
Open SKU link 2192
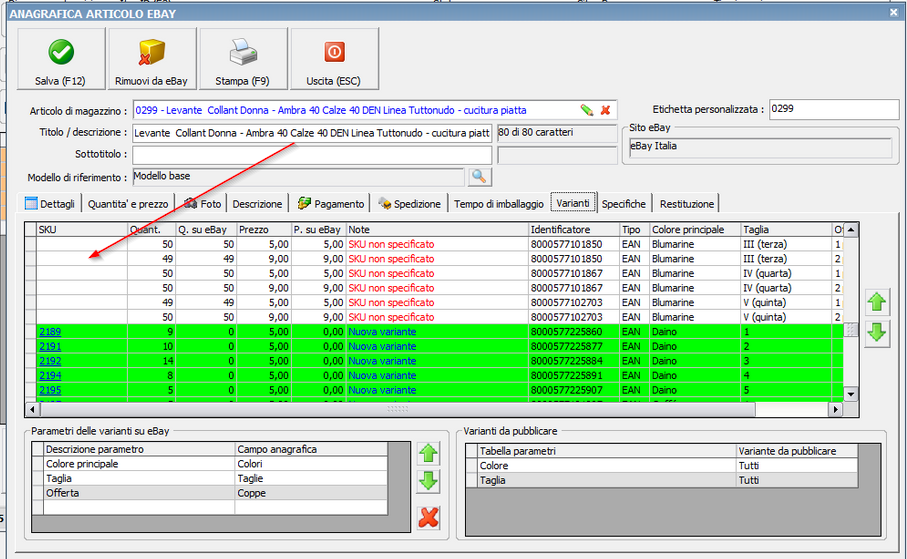[50, 361]
